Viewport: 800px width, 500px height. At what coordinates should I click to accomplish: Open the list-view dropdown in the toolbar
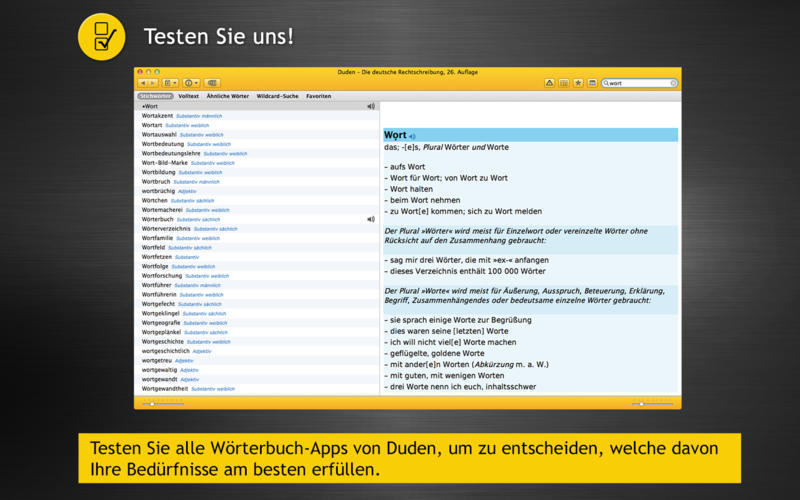coord(170,83)
